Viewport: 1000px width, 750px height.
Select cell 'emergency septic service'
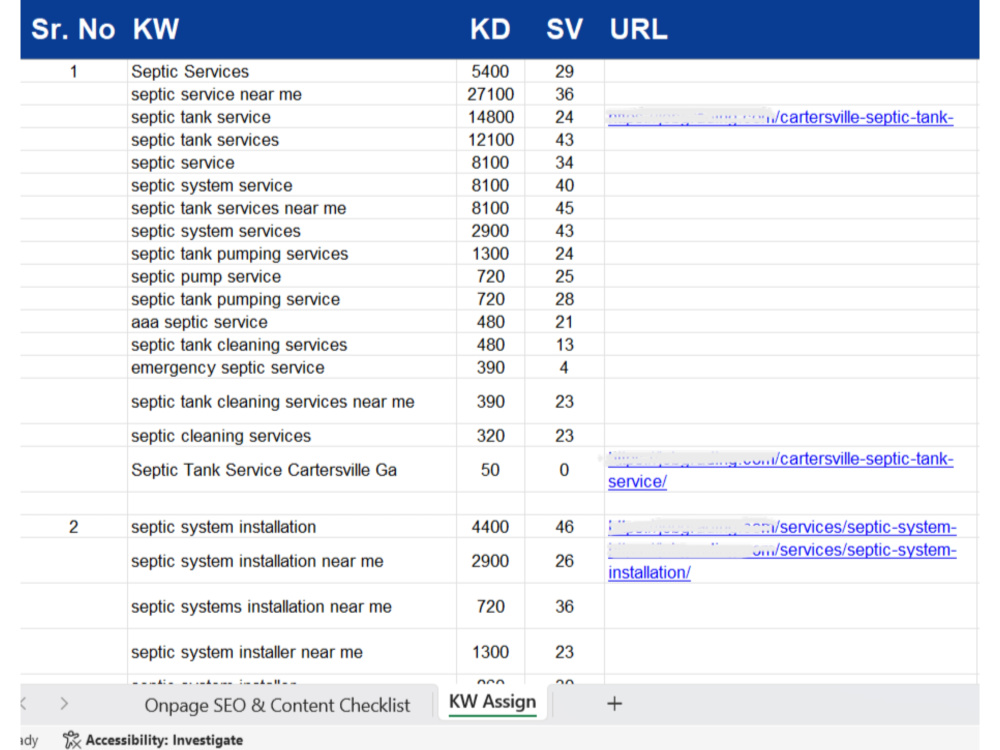point(292,367)
